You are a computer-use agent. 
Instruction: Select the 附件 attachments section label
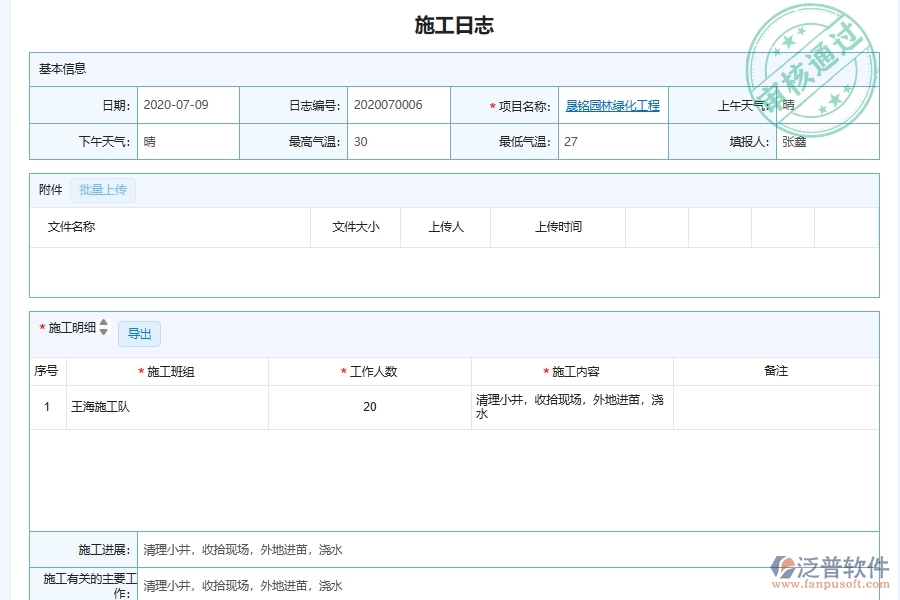point(49,190)
